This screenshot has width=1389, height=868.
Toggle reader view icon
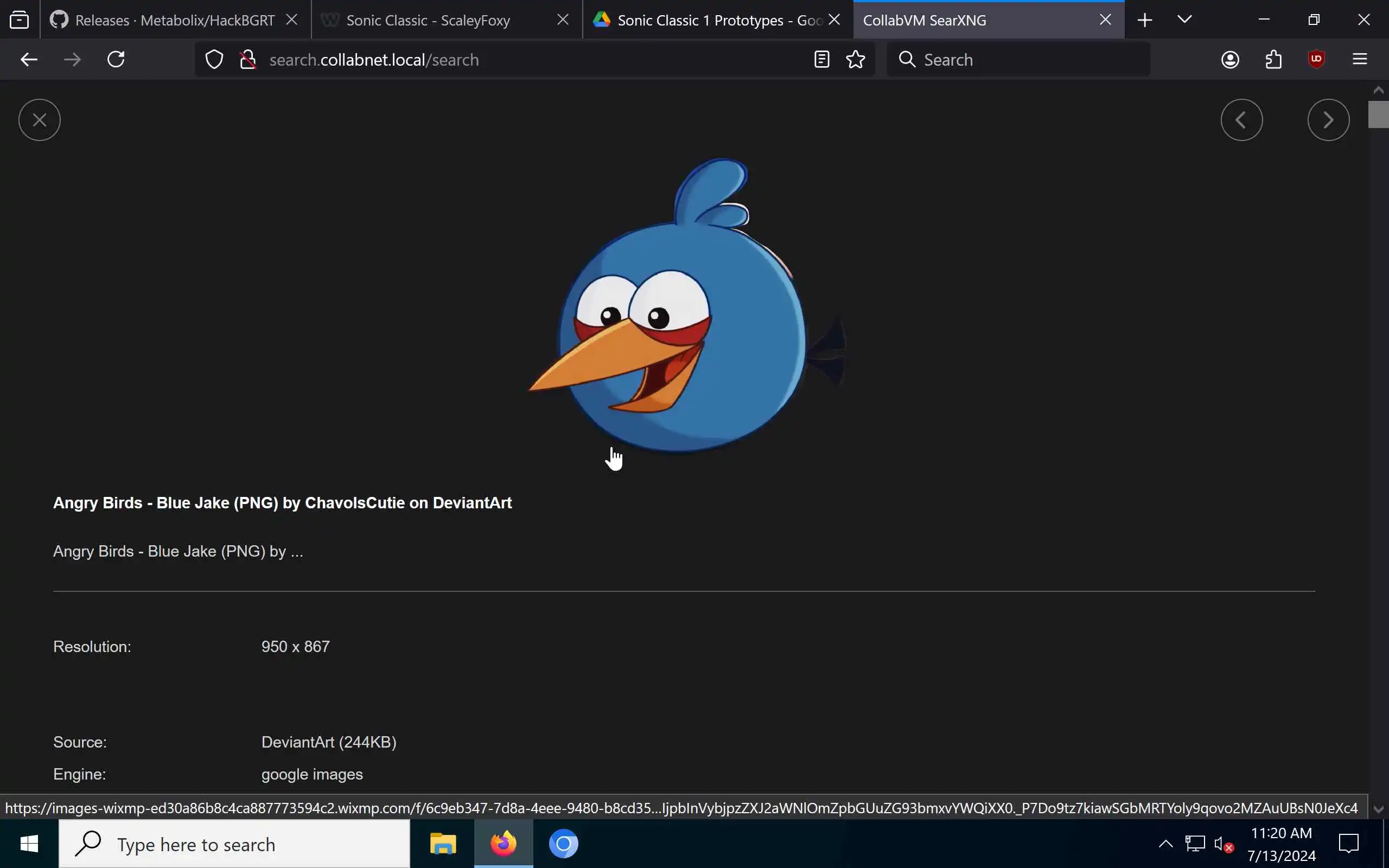point(821,59)
